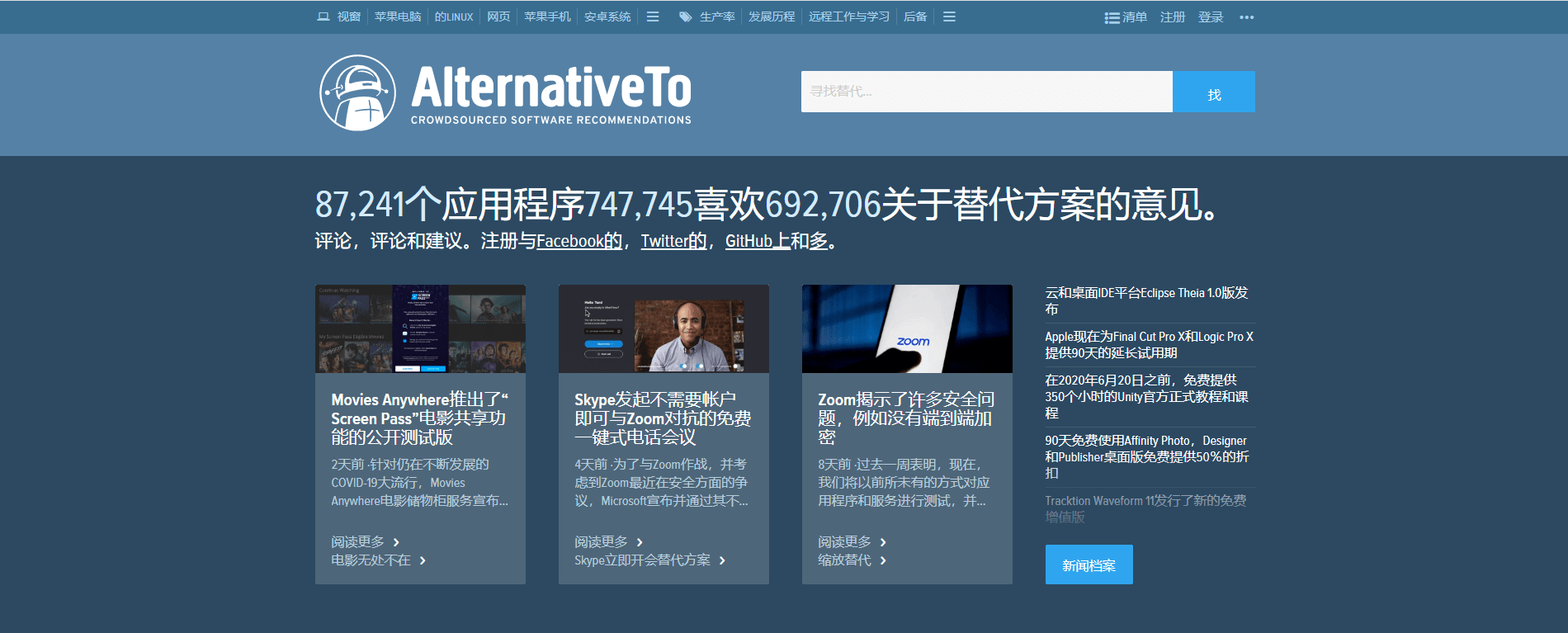Select the 苹果电脑 platform menu item
The width and height of the screenshot is (1568, 633).
tap(398, 17)
